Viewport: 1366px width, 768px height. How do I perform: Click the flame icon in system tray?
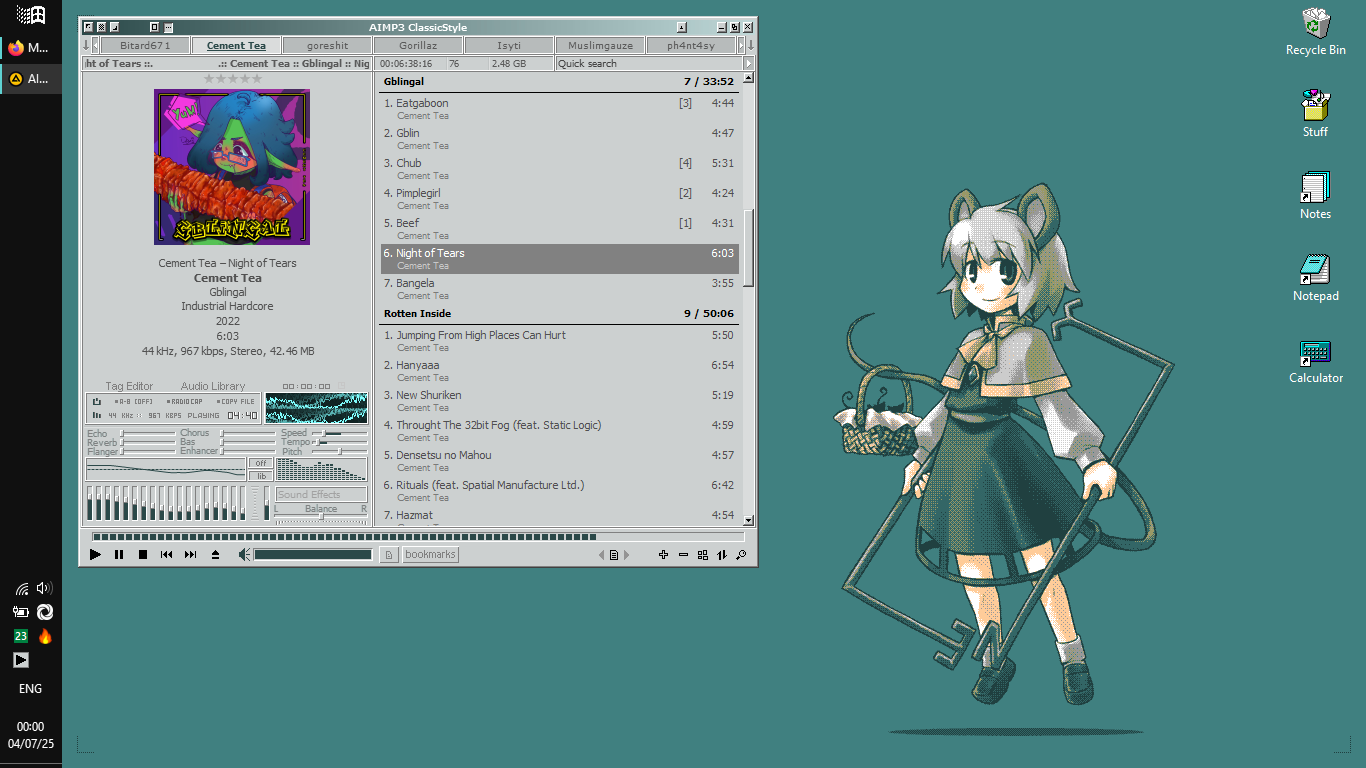tap(44, 636)
